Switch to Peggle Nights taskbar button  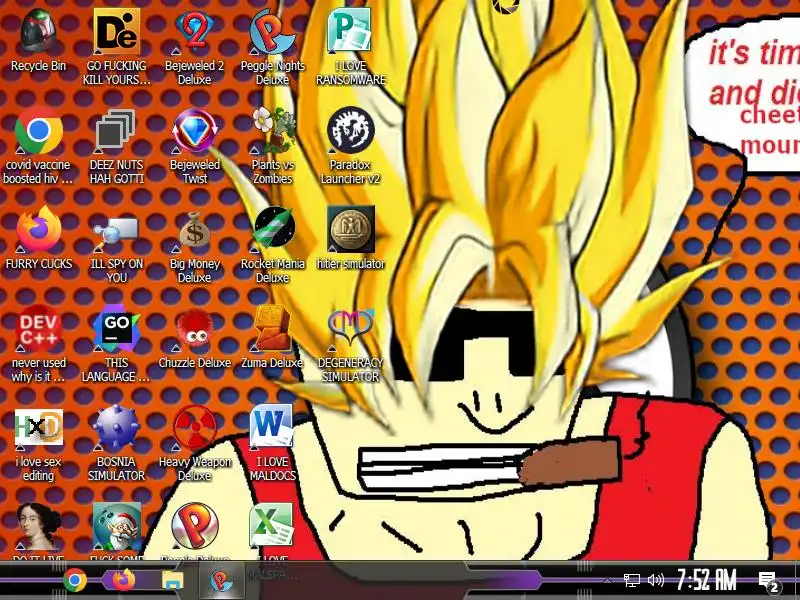click(x=221, y=581)
